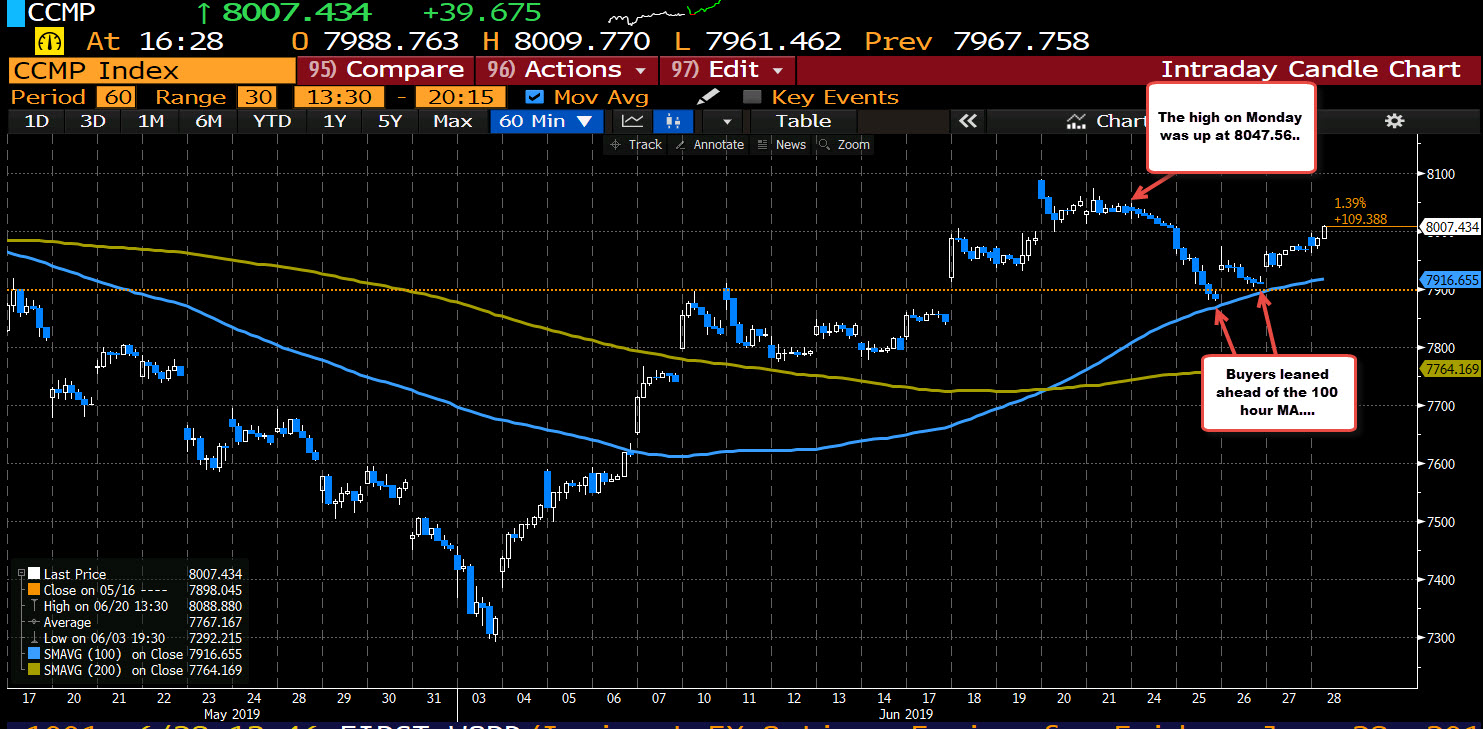
Task: Collapse panel with double-chevron icon
Action: [x=967, y=121]
